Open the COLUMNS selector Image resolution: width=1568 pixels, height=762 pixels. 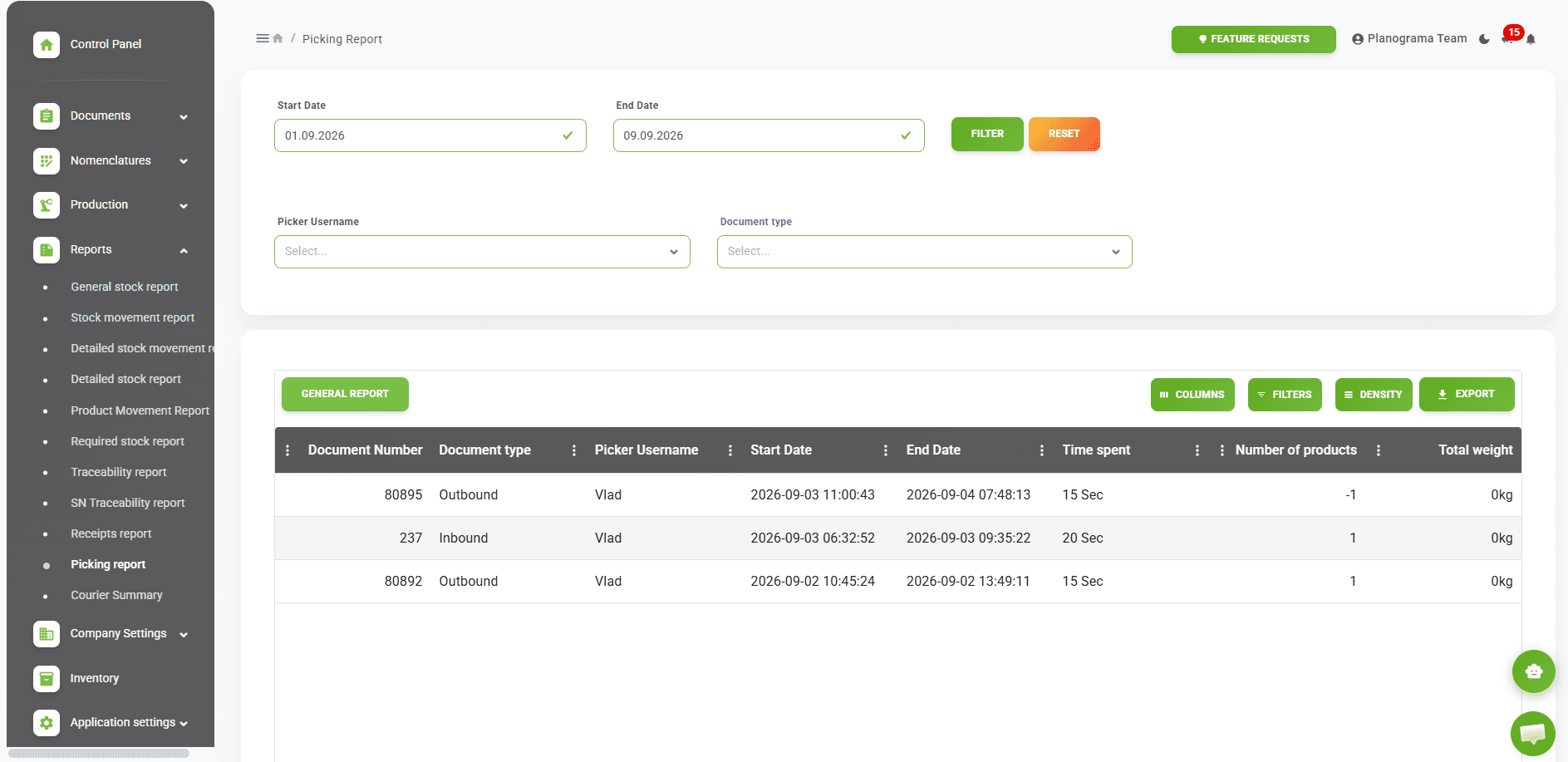1192,395
